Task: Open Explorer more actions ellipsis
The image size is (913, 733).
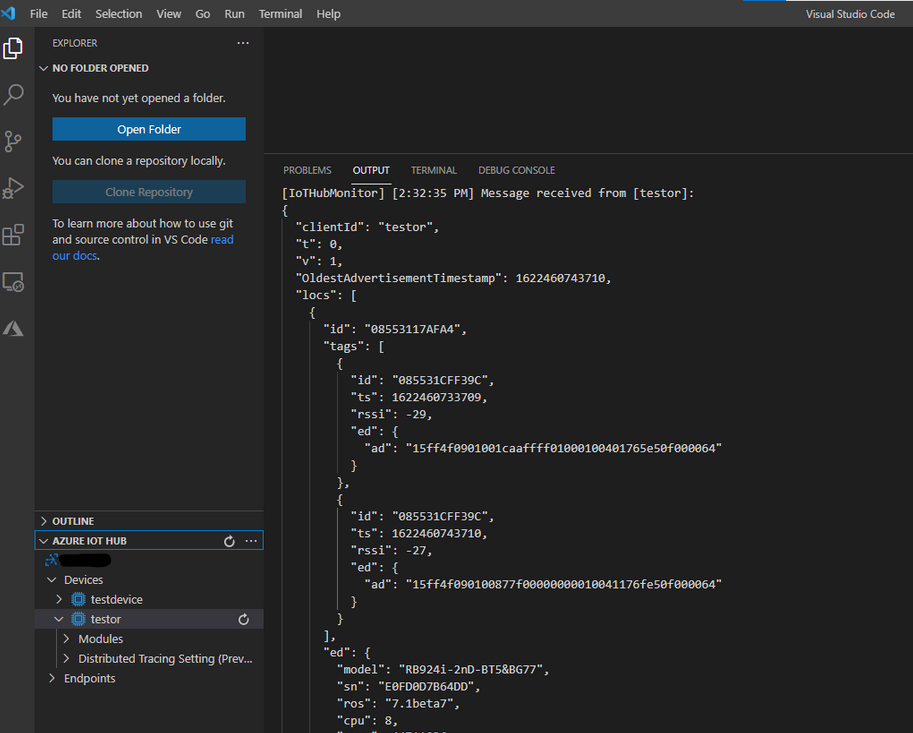Action: pos(243,43)
